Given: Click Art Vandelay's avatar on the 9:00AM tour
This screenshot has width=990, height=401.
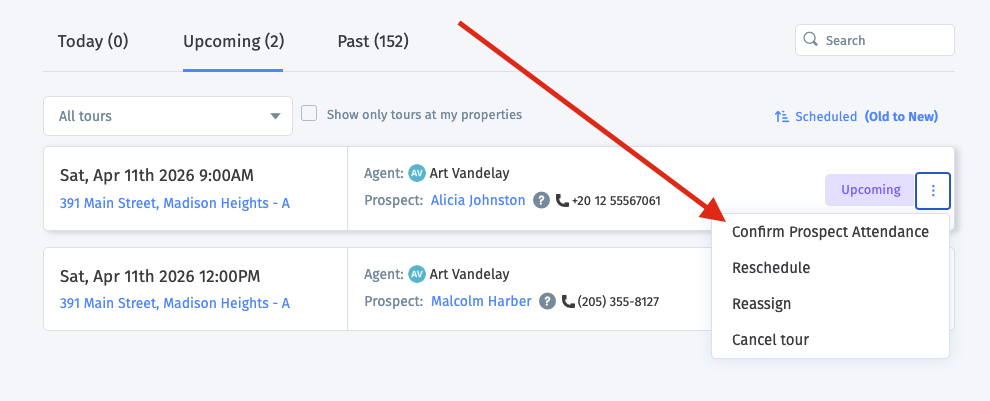Looking at the screenshot, I should [417, 173].
